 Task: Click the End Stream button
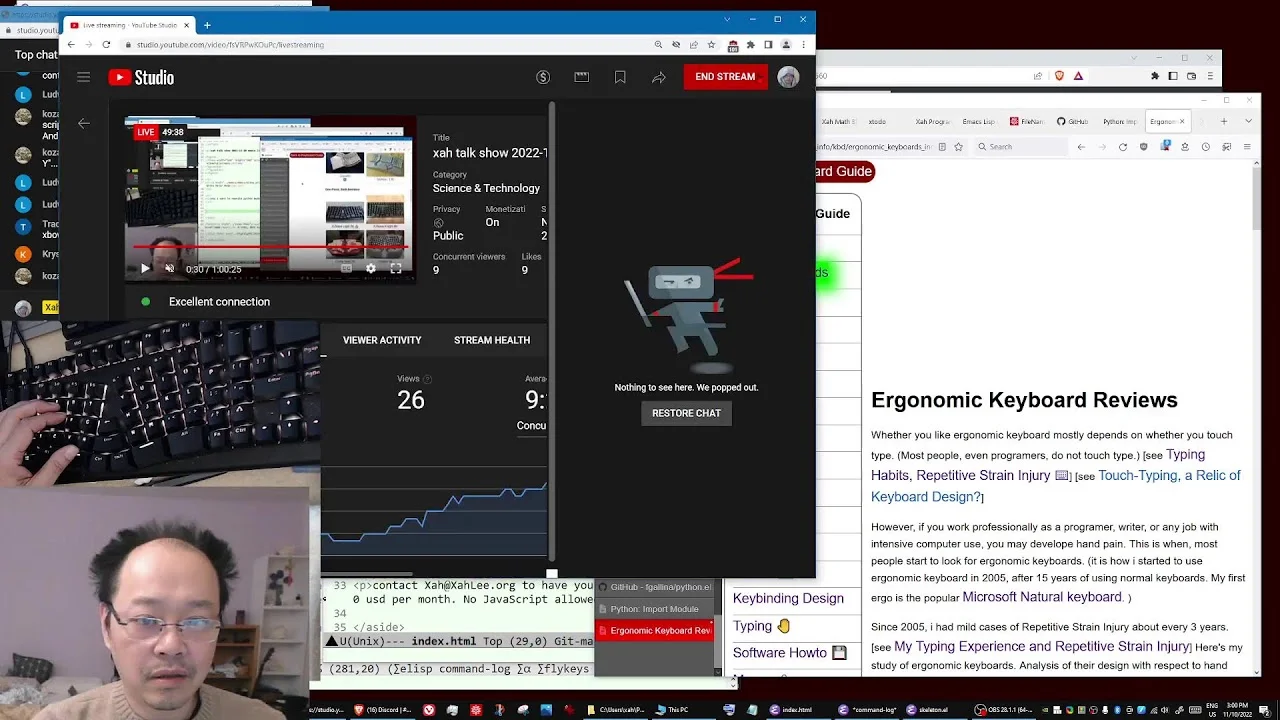coord(725,77)
